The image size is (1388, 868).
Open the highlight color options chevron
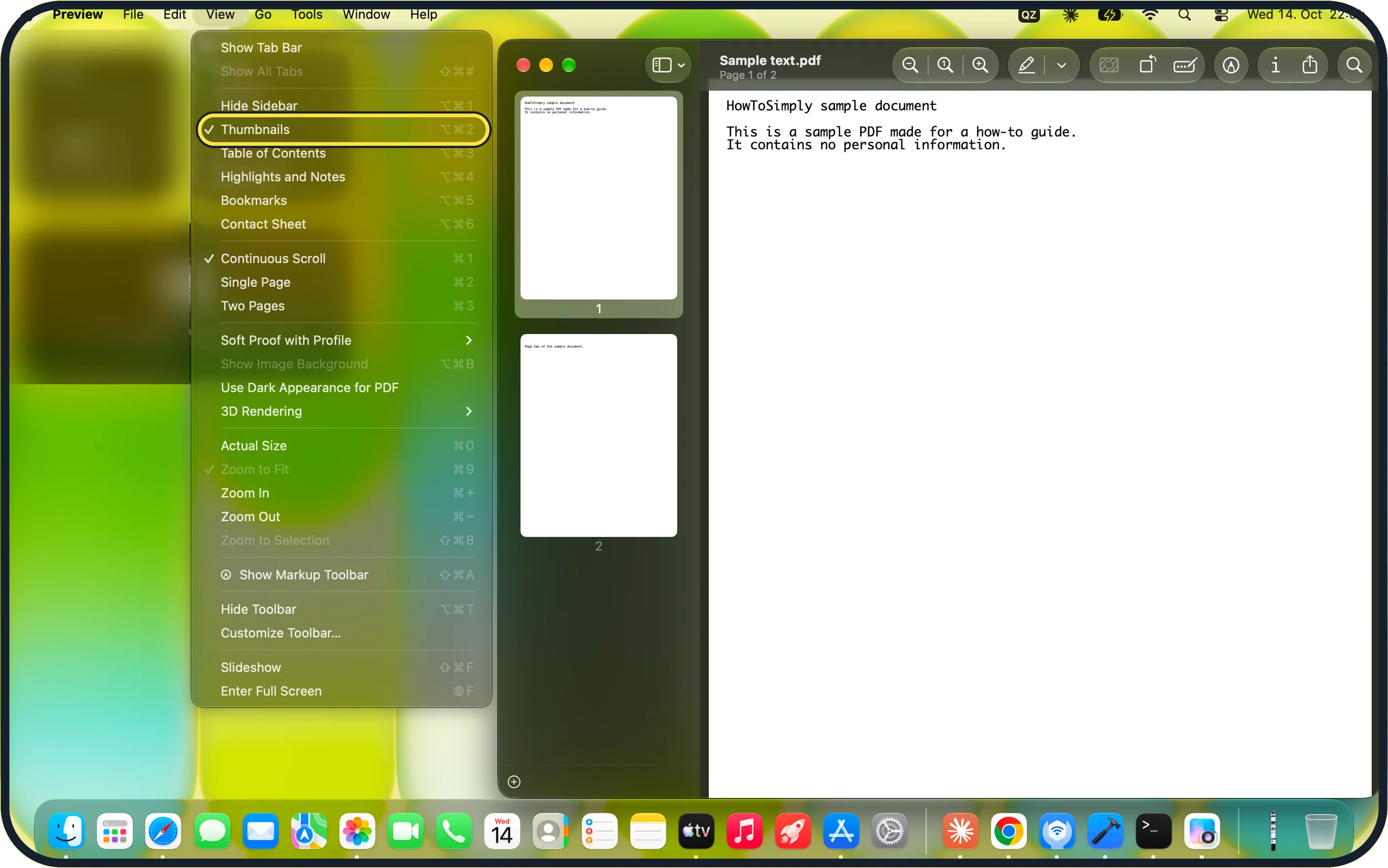(x=1062, y=66)
